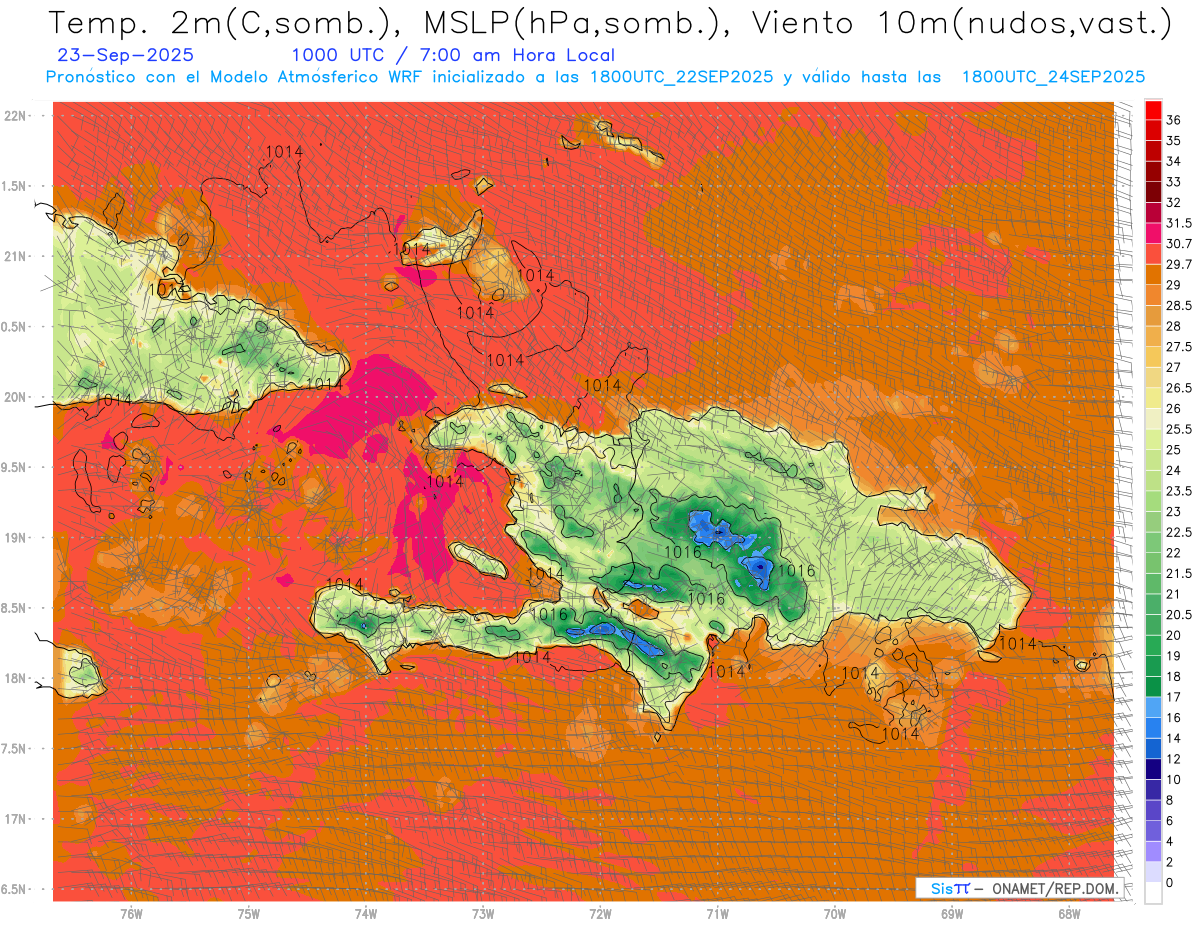Click the 19N latitude axis label
This screenshot has width=1200, height=927.
16,538
